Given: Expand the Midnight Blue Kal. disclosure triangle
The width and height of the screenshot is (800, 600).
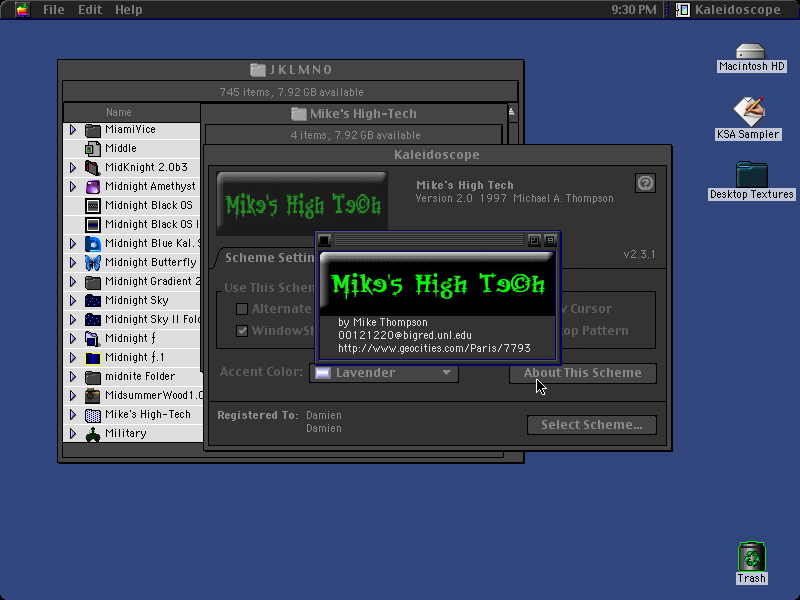Looking at the screenshot, I should (x=73, y=243).
